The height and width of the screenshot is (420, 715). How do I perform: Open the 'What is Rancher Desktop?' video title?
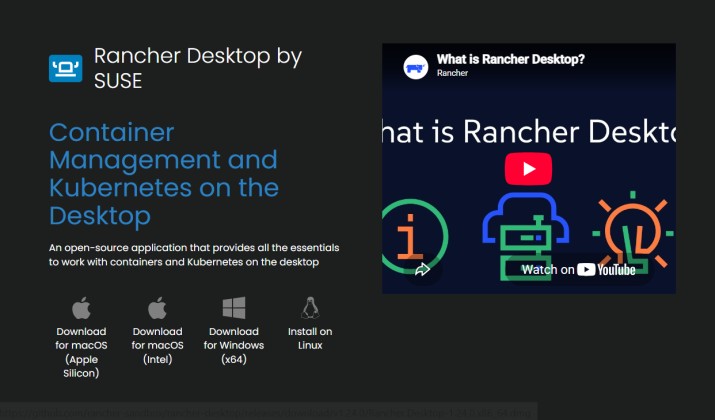510,59
